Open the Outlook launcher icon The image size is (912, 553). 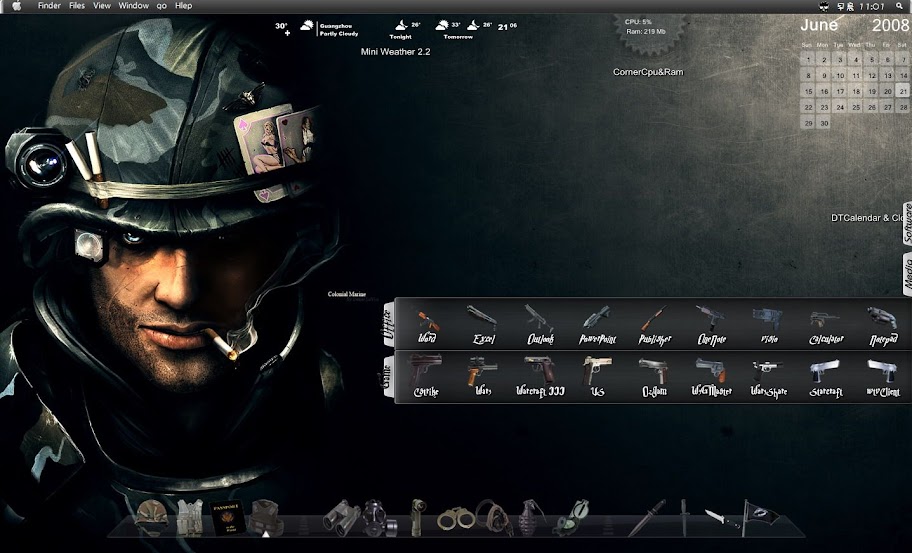(x=540, y=325)
